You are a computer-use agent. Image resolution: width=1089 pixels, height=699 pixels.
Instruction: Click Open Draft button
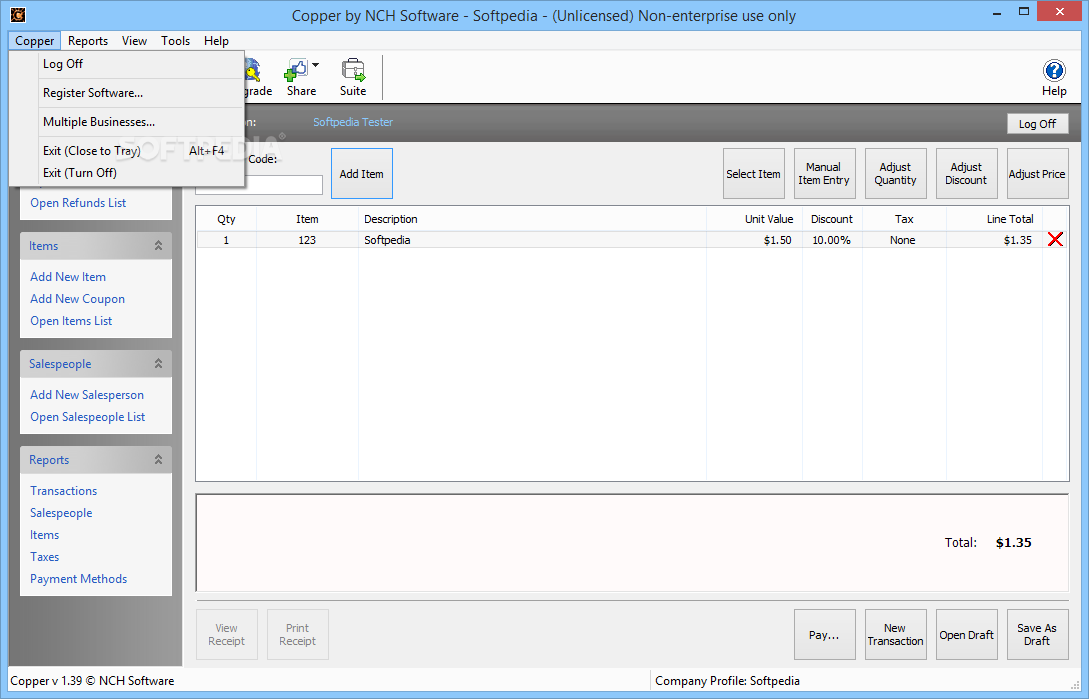(x=966, y=634)
